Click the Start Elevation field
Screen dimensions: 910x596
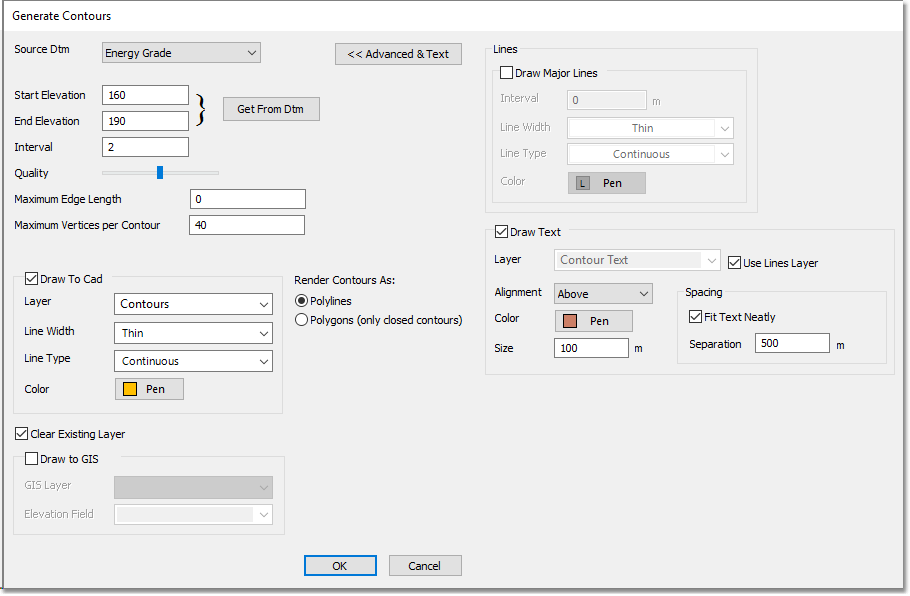[145, 95]
